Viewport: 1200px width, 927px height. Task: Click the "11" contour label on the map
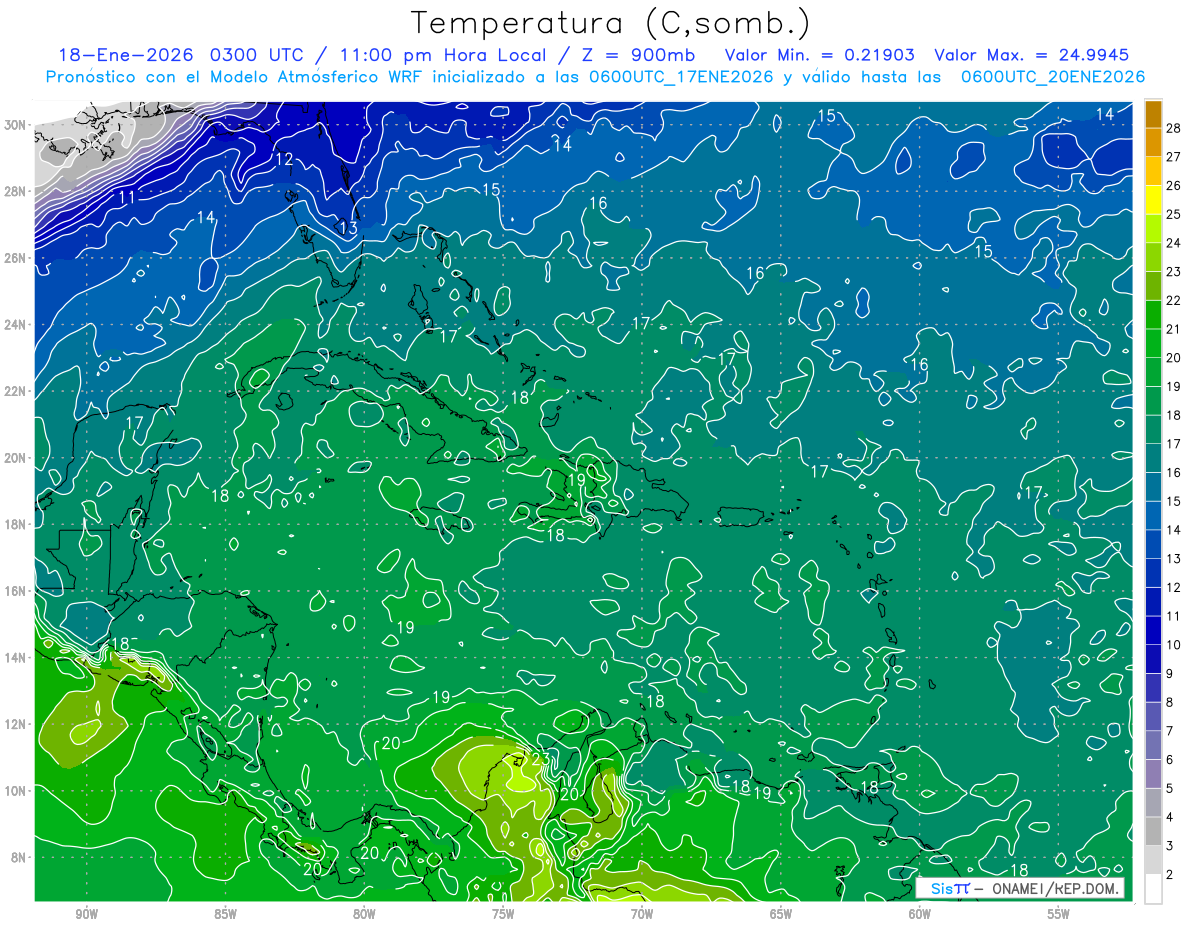pyautogui.click(x=127, y=198)
